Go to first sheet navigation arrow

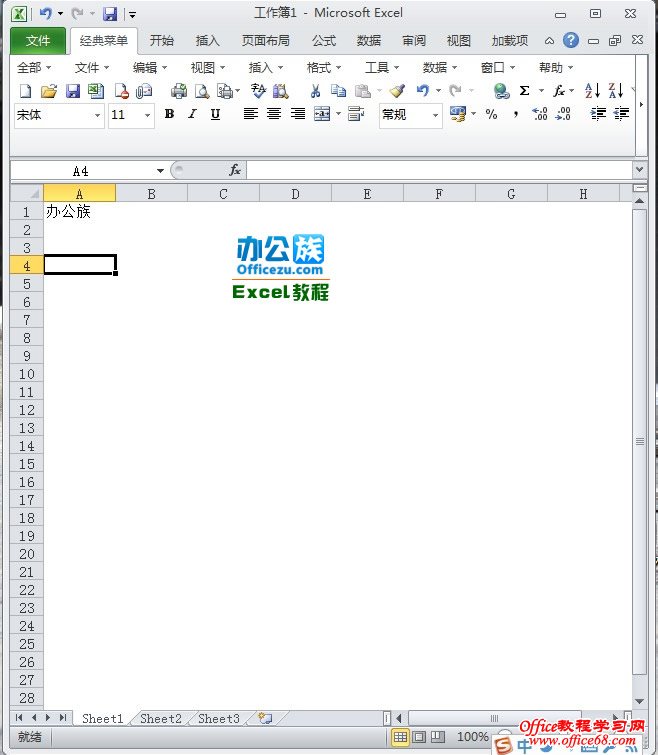[19, 717]
